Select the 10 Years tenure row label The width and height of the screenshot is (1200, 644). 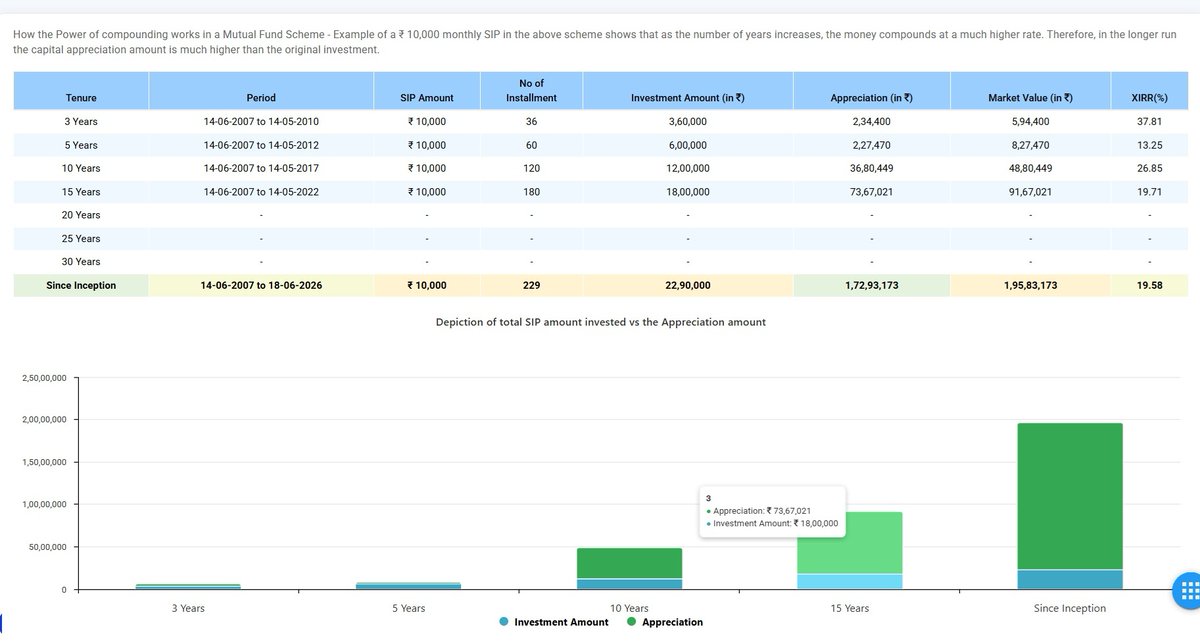(x=81, y=168)
